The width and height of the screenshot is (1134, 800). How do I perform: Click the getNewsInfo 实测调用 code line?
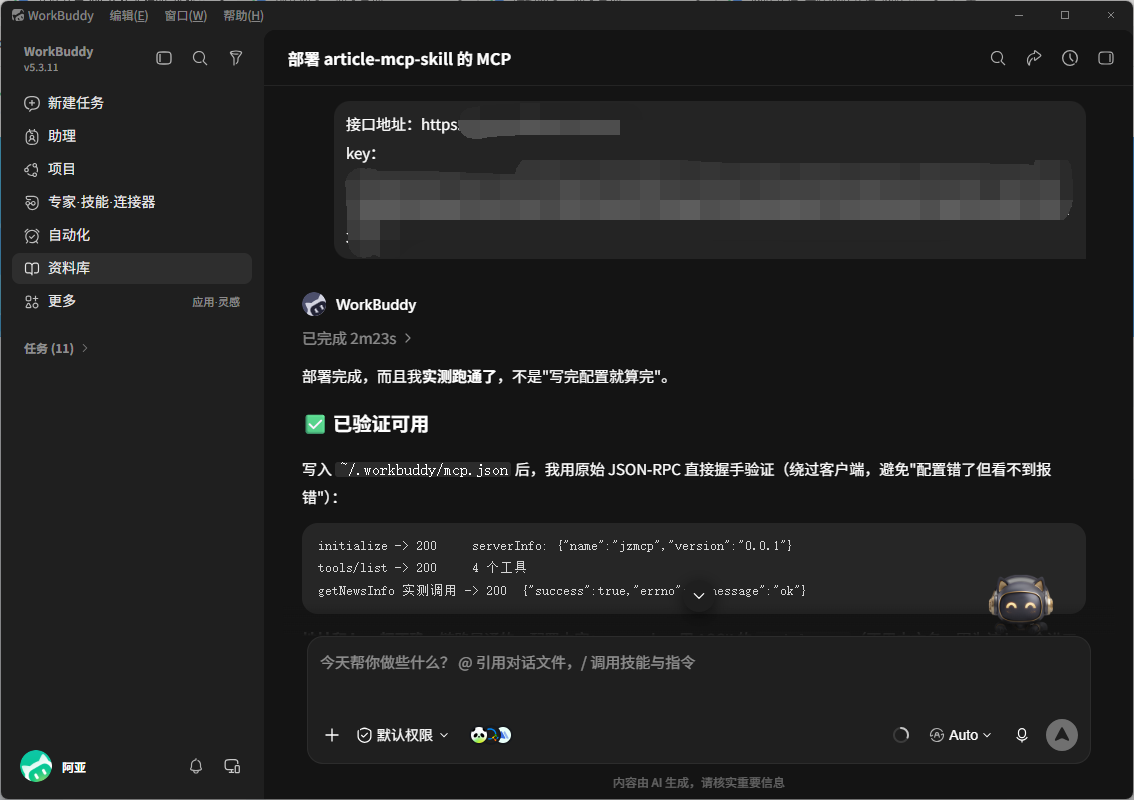pyautogui.click(x=562, y=591)
